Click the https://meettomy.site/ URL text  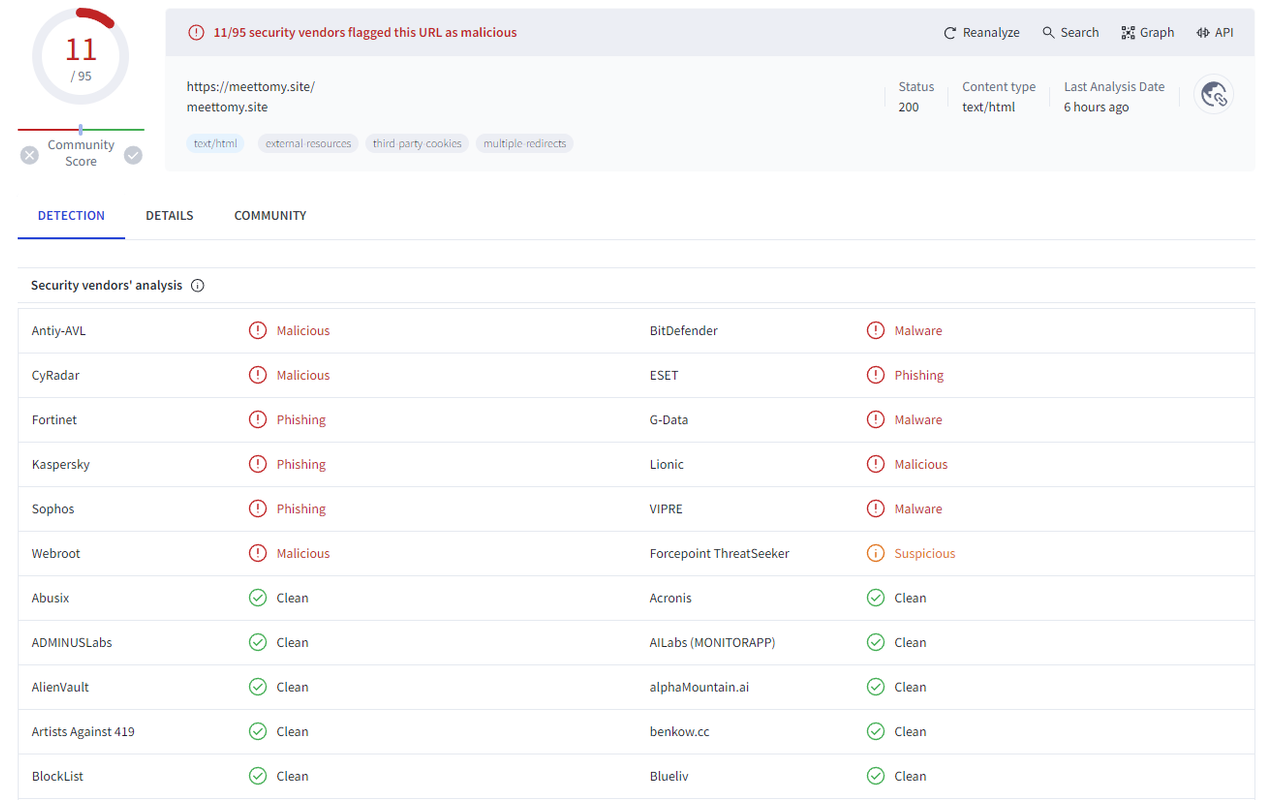(x=251, y=87)
